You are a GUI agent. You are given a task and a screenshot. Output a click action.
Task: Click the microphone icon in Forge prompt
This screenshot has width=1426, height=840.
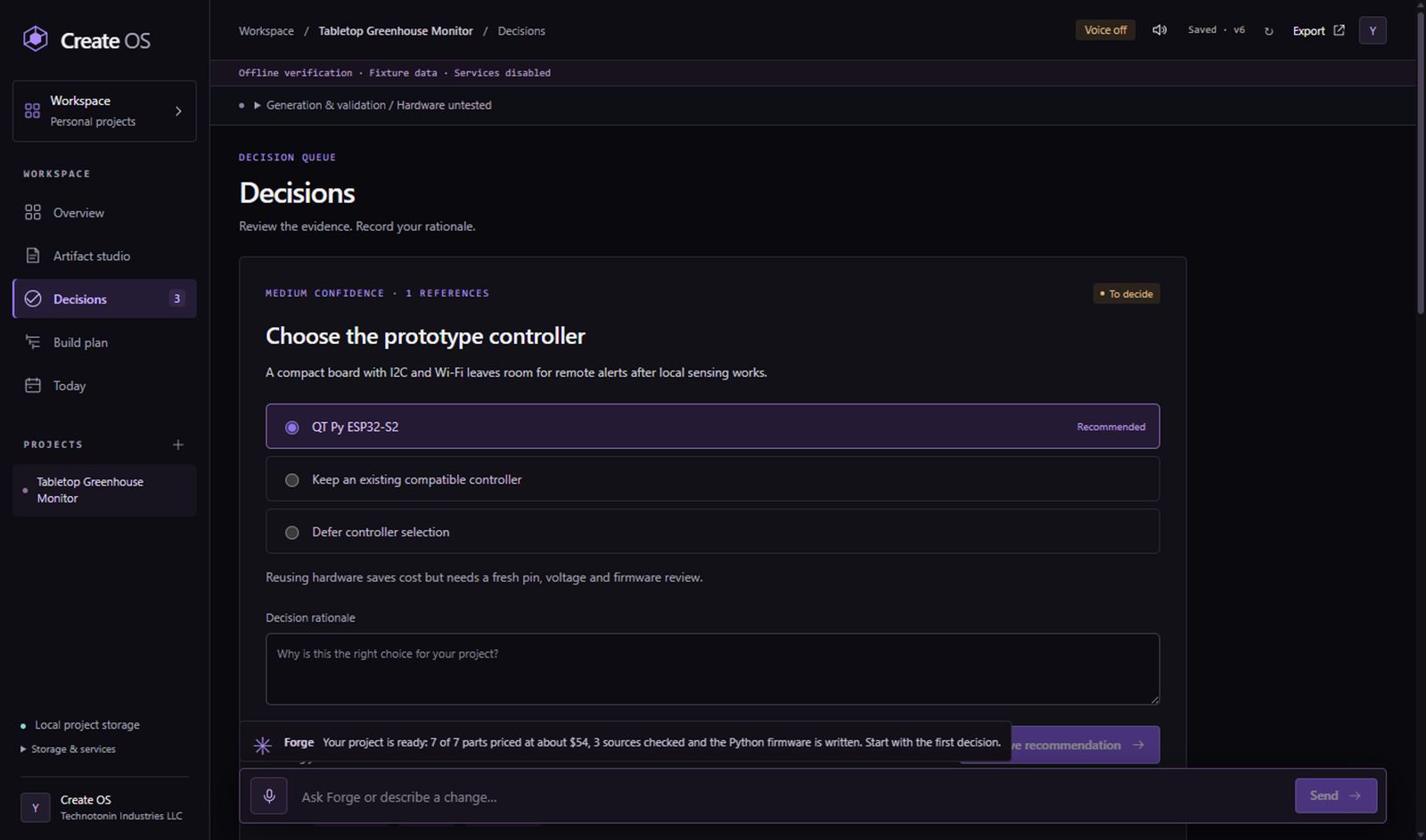point(269,795)
